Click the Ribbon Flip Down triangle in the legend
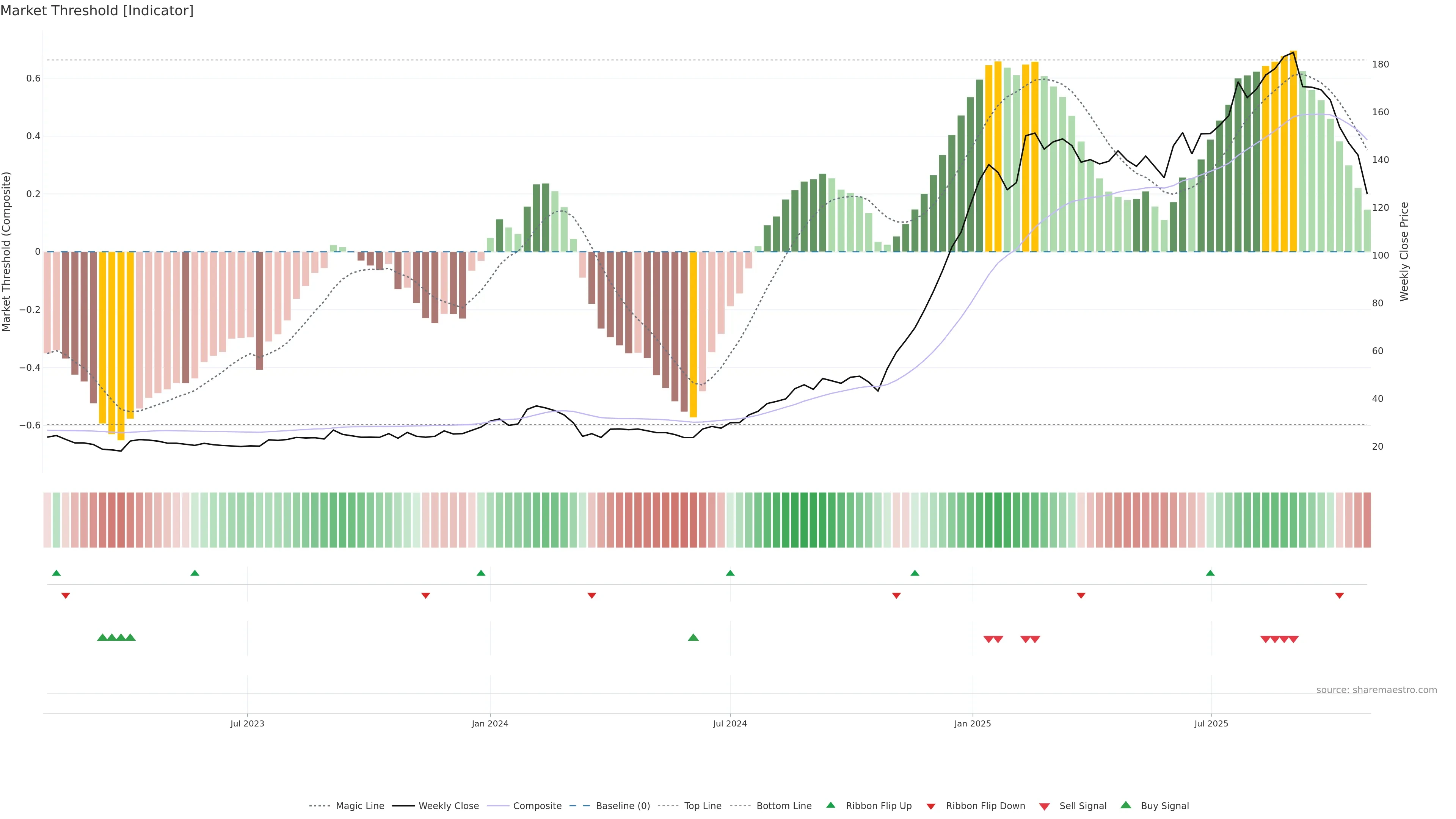1456x819 pixels. [x=930, y=806]
